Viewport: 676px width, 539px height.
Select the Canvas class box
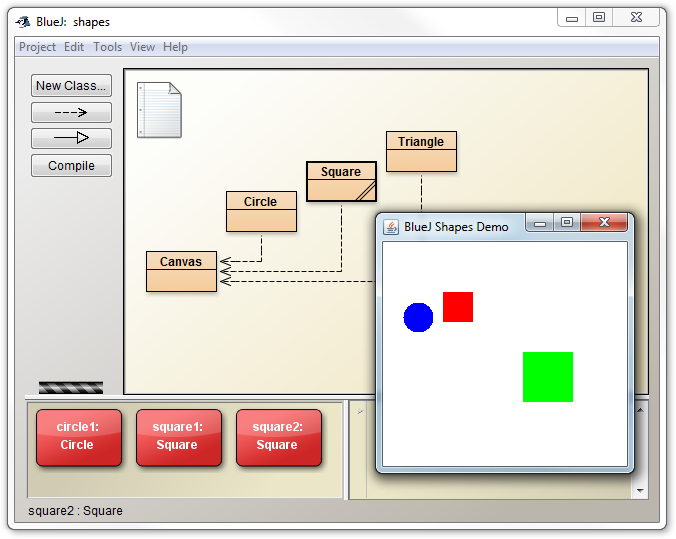tap(181, 272)
